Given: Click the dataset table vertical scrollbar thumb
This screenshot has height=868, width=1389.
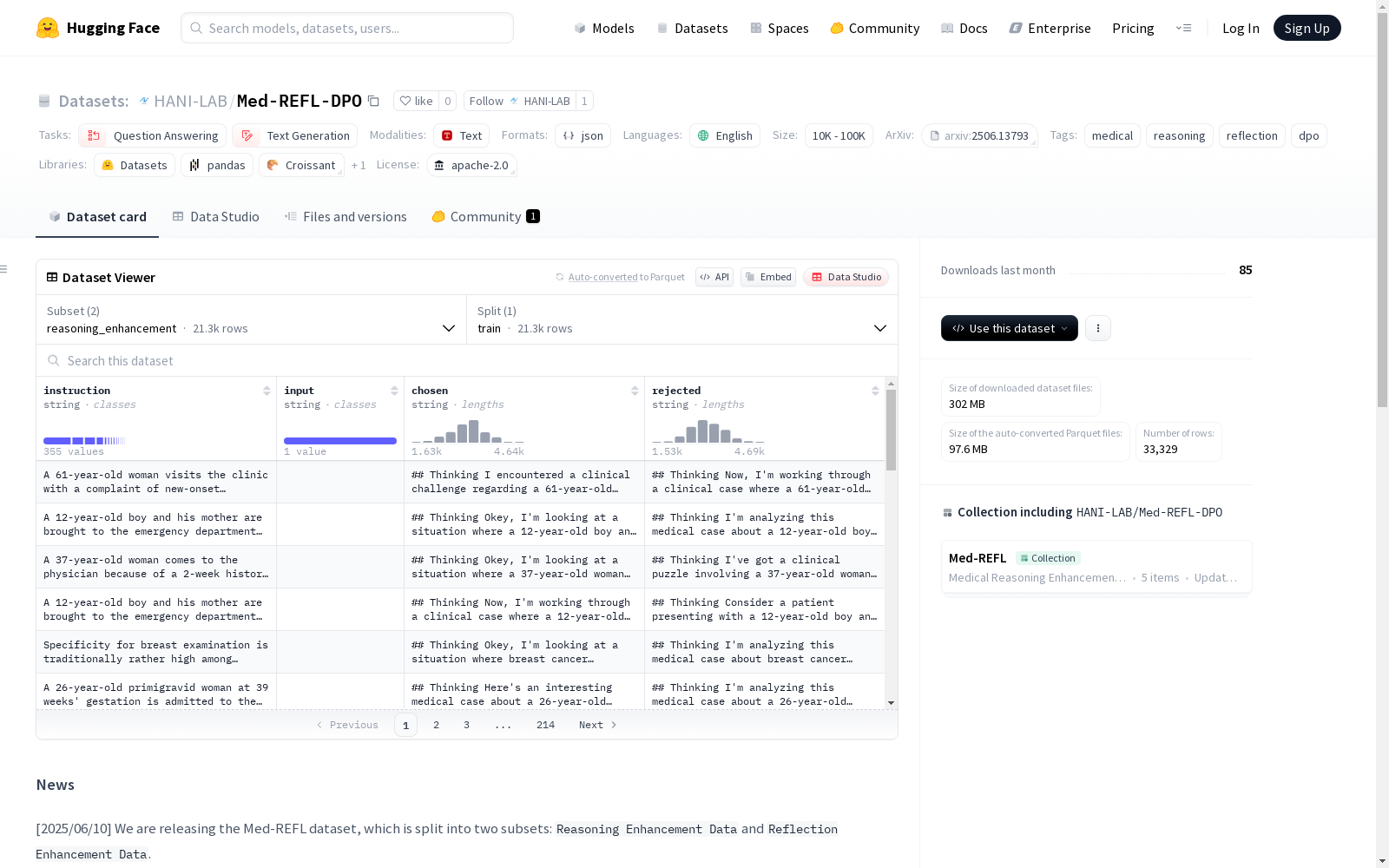Looking at the screenshot, I should click(891, 430).
